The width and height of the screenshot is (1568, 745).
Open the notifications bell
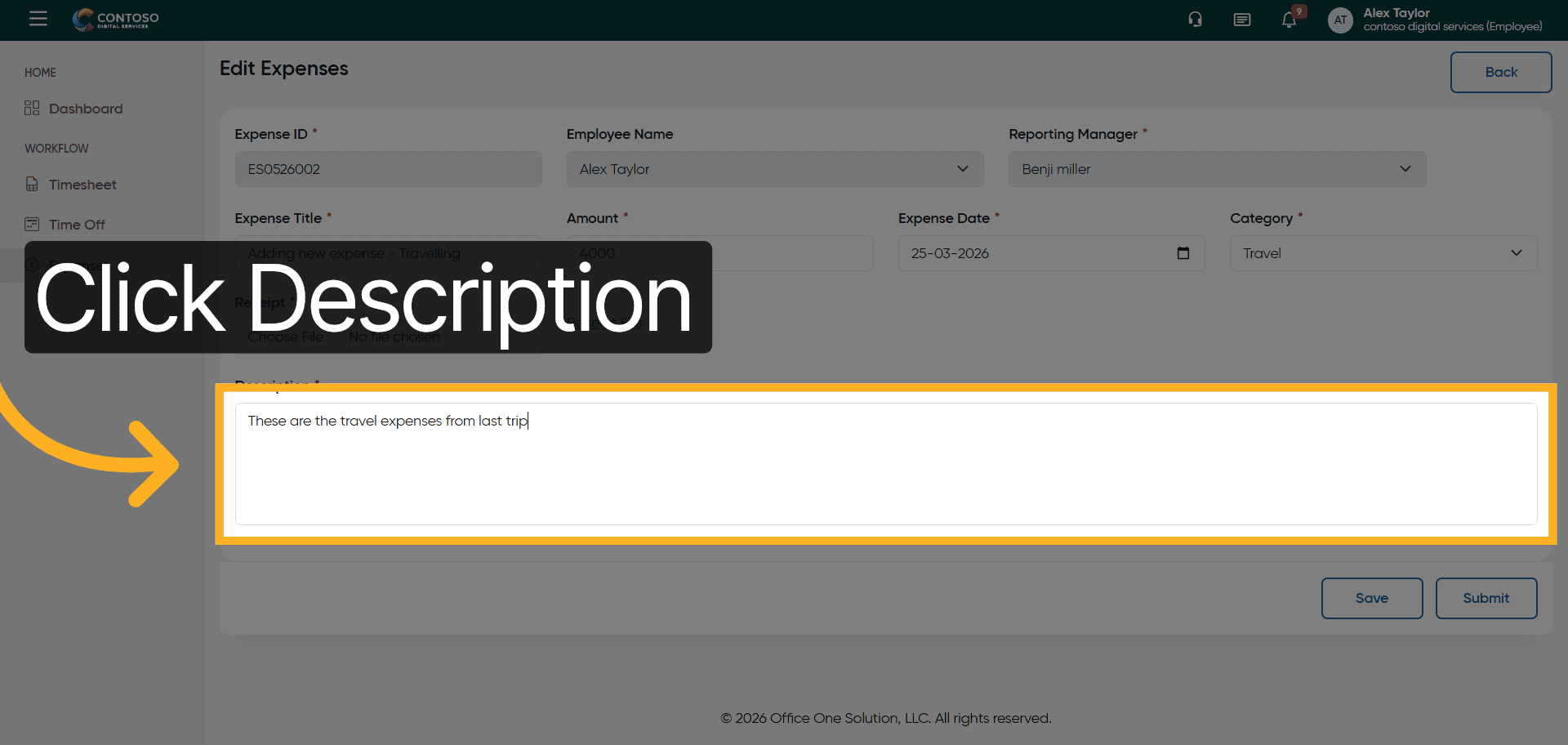tap(1289, 20)
